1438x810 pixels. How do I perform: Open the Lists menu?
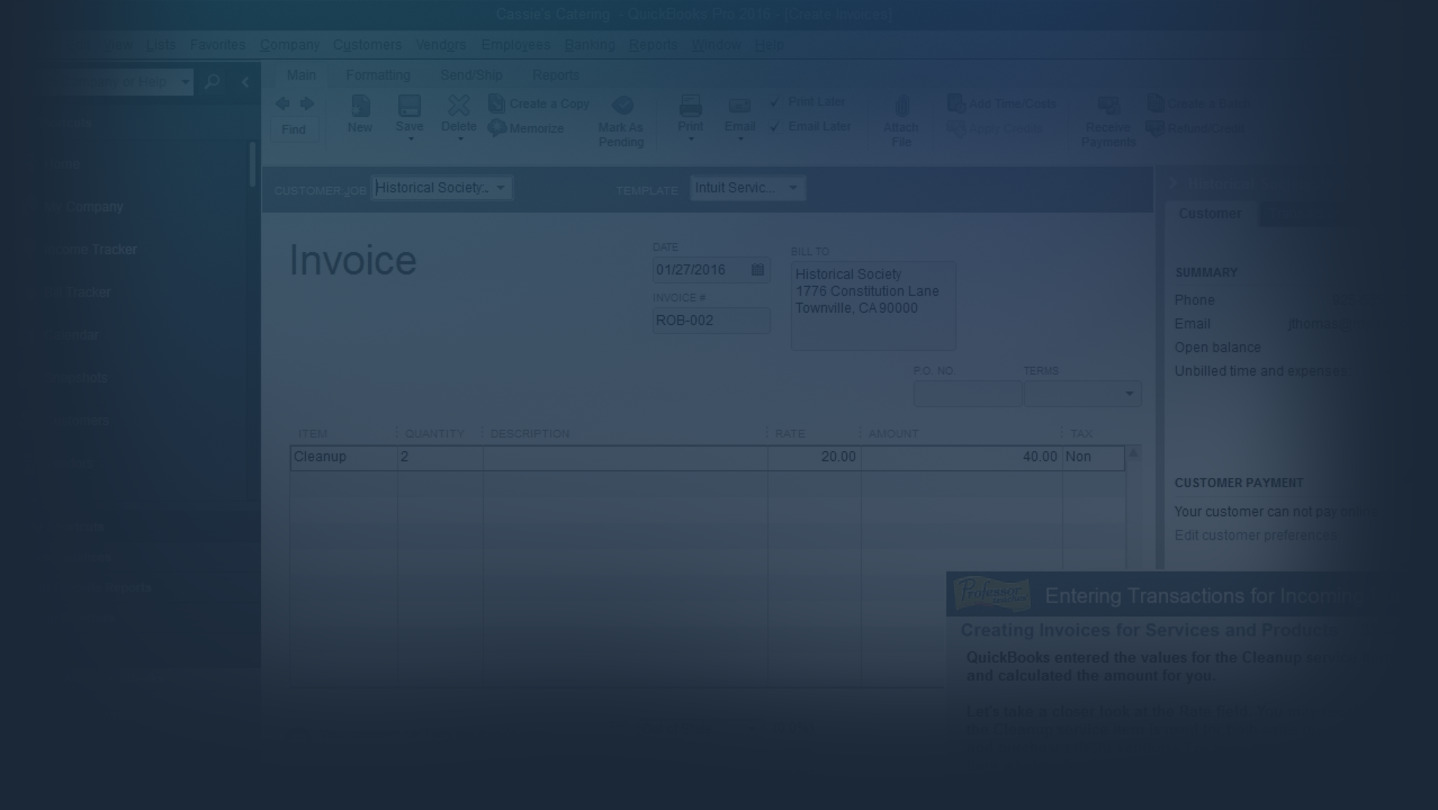[160, 45]
